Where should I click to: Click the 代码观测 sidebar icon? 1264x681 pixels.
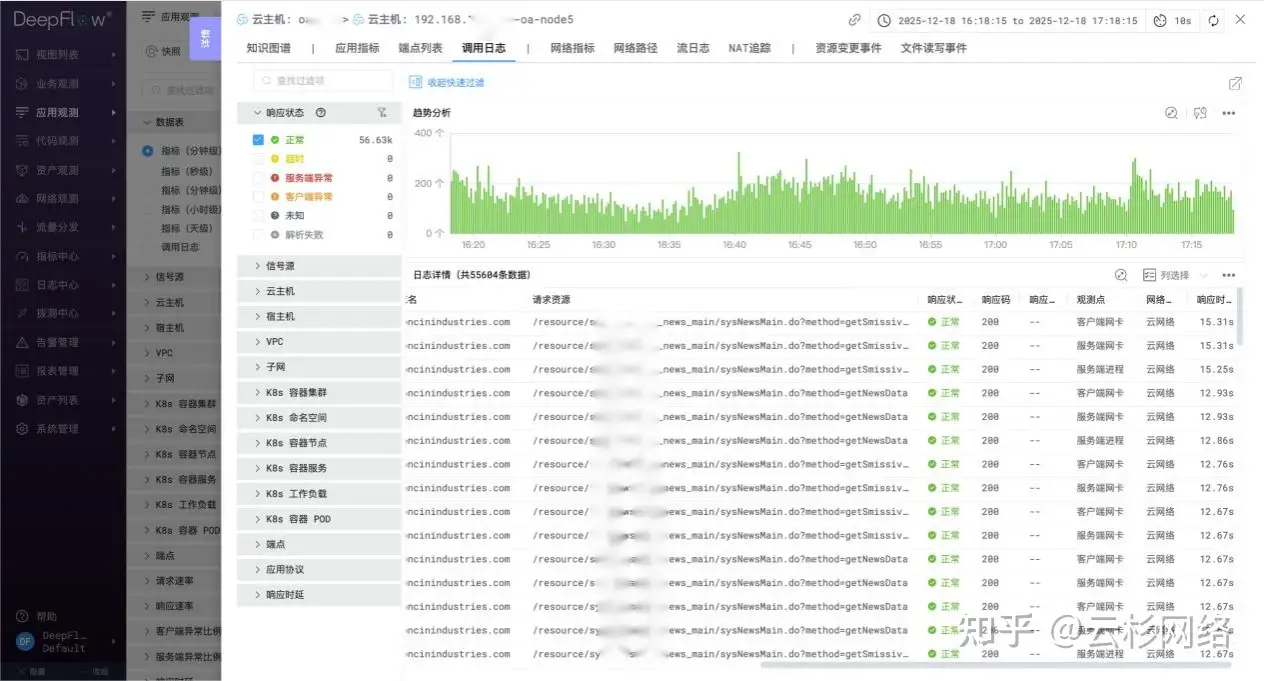[x=22, y=141]
